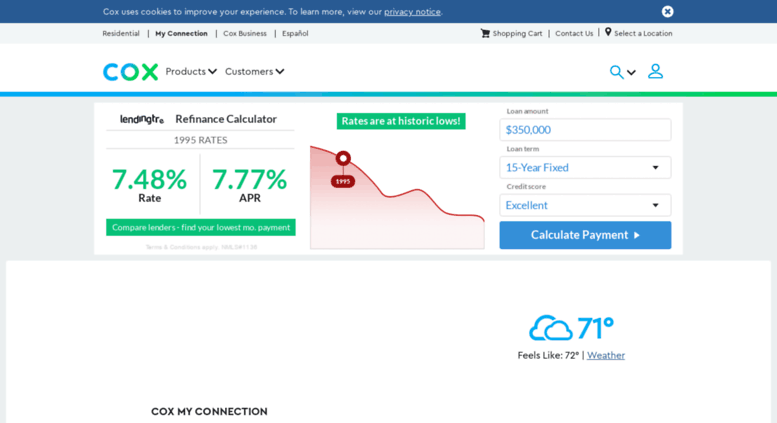Open the privacy notice link

coord(412,12)
